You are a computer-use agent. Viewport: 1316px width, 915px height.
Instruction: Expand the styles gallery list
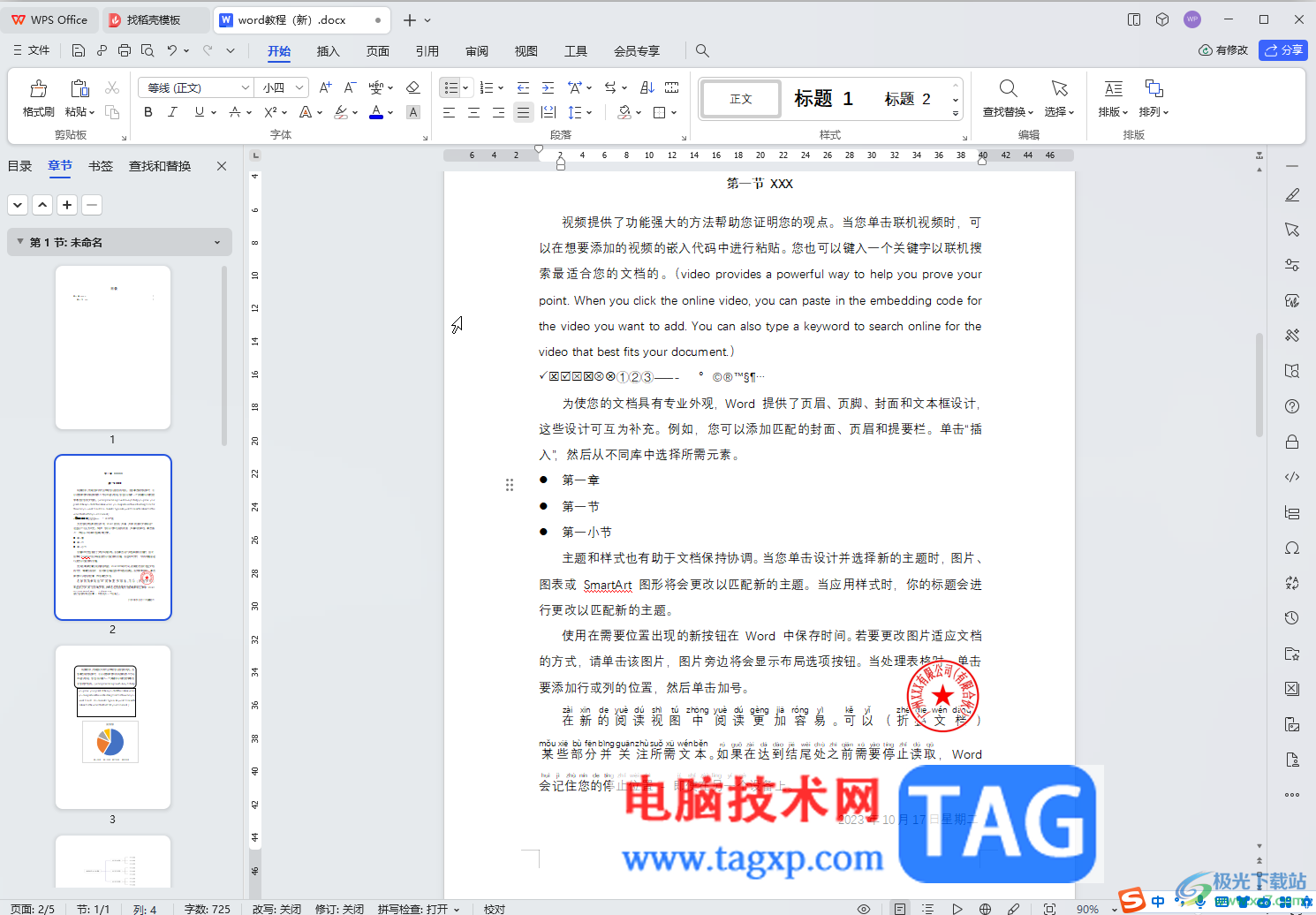[956, 113]
